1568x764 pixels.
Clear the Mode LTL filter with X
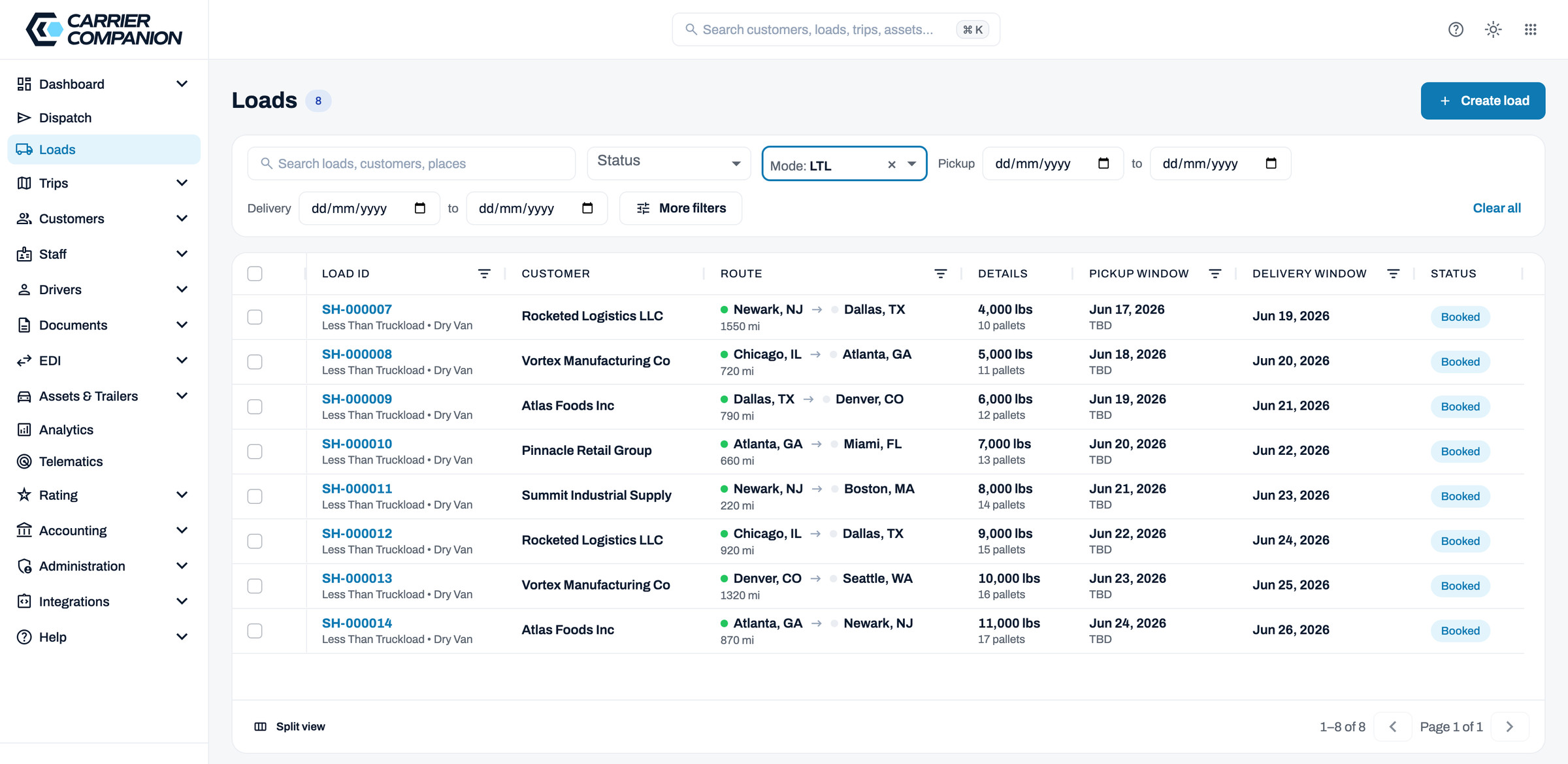pyautogui.click(x=892, y=165)
